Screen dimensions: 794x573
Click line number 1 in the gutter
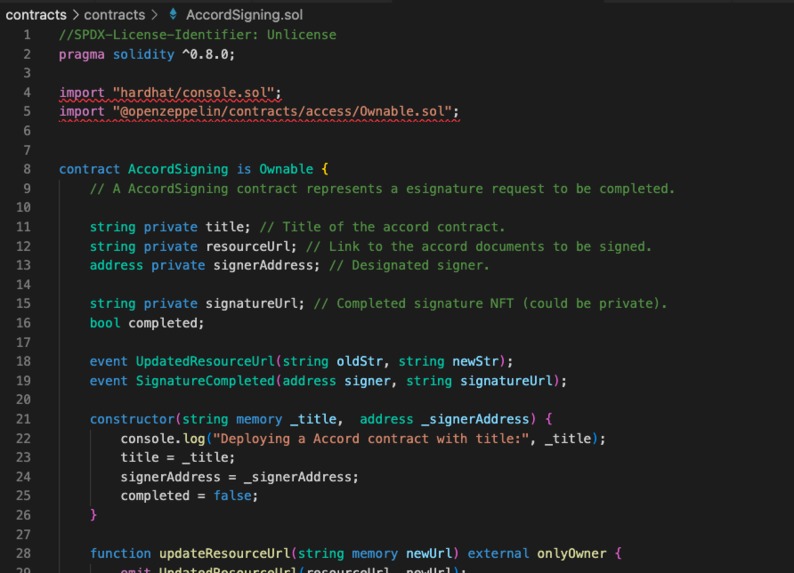[x=27, y=35]
